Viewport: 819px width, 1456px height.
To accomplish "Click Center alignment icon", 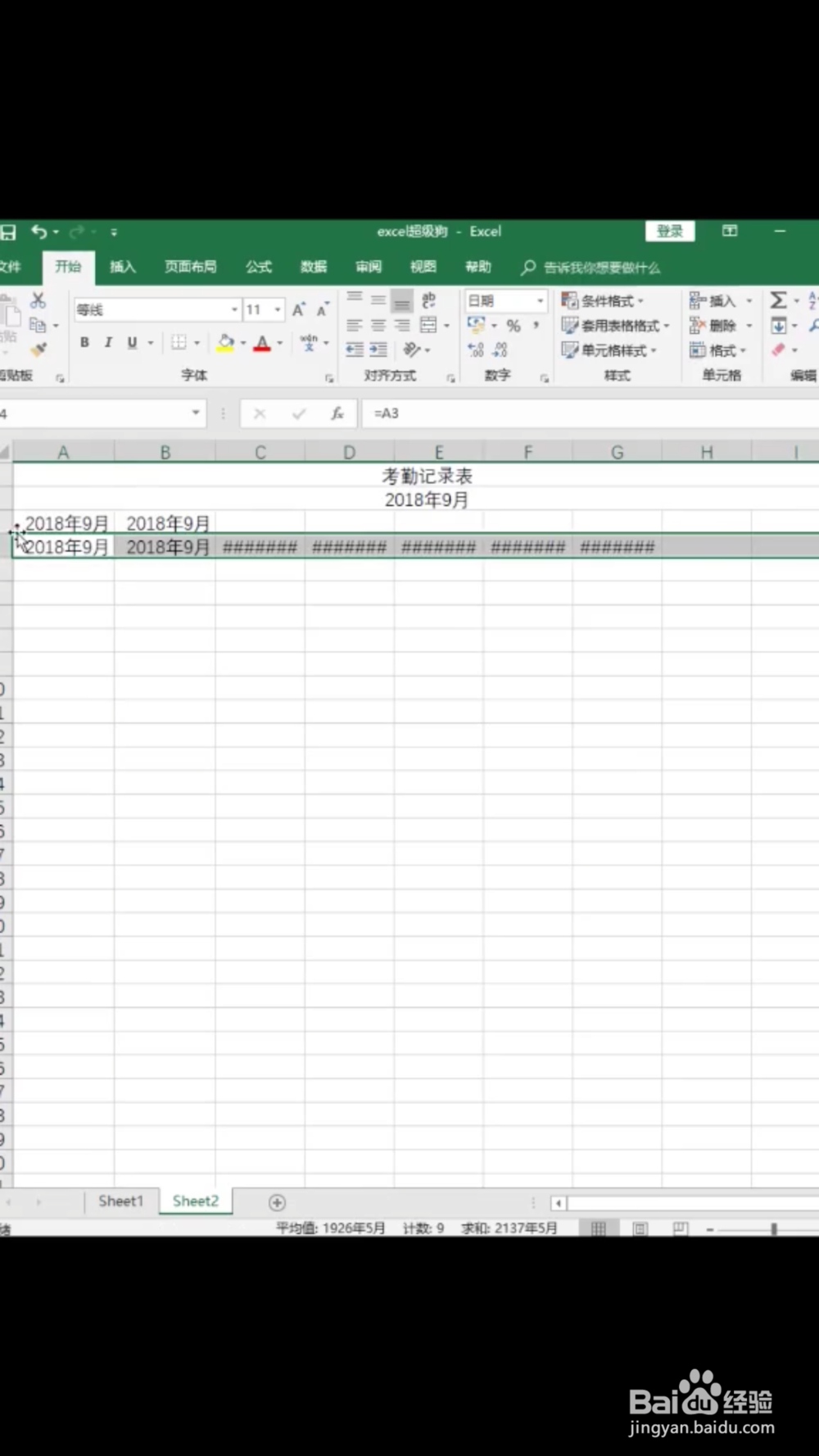I will (x=378, y=326).
